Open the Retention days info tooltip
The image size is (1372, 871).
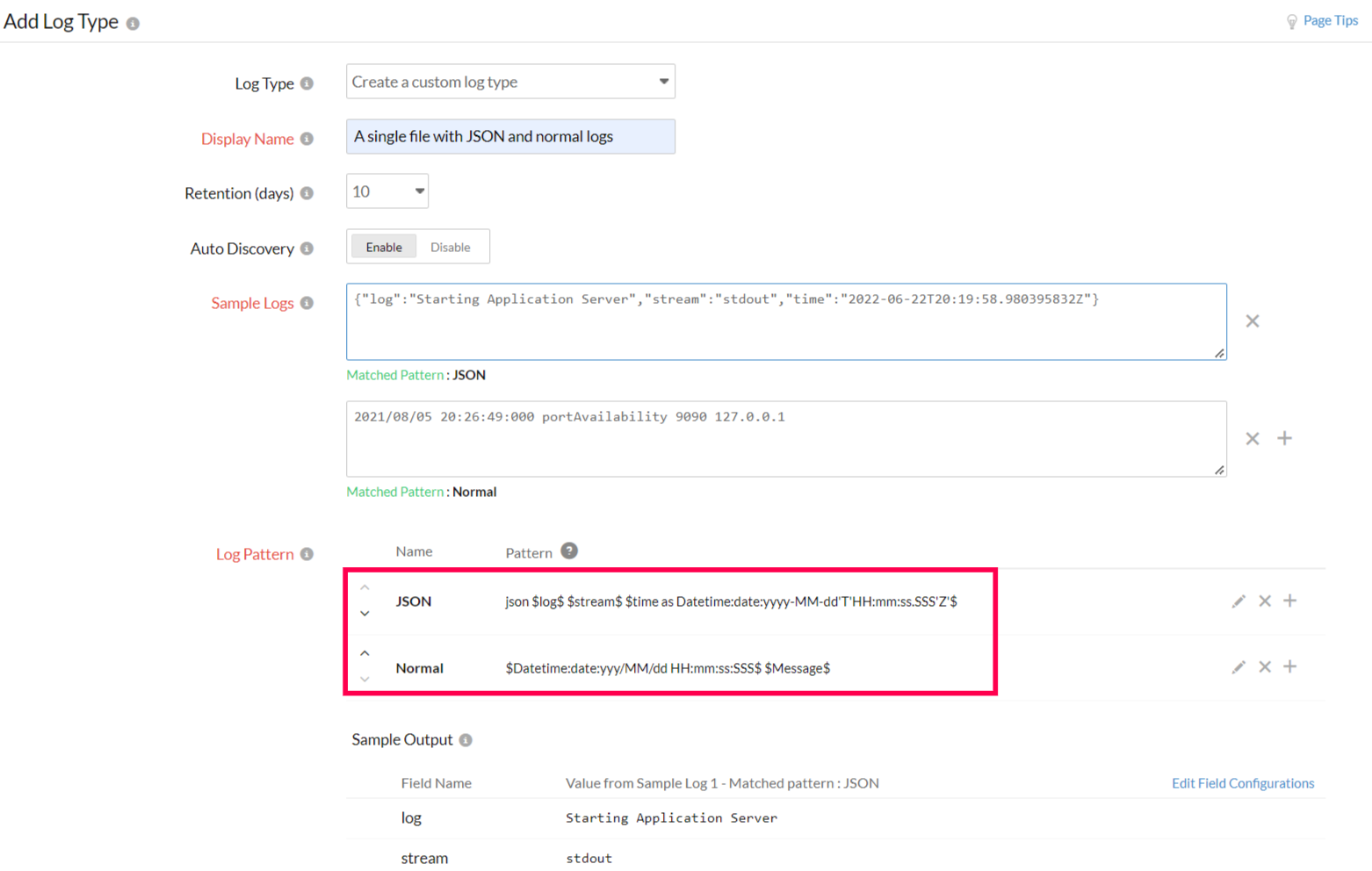point(307,194)
